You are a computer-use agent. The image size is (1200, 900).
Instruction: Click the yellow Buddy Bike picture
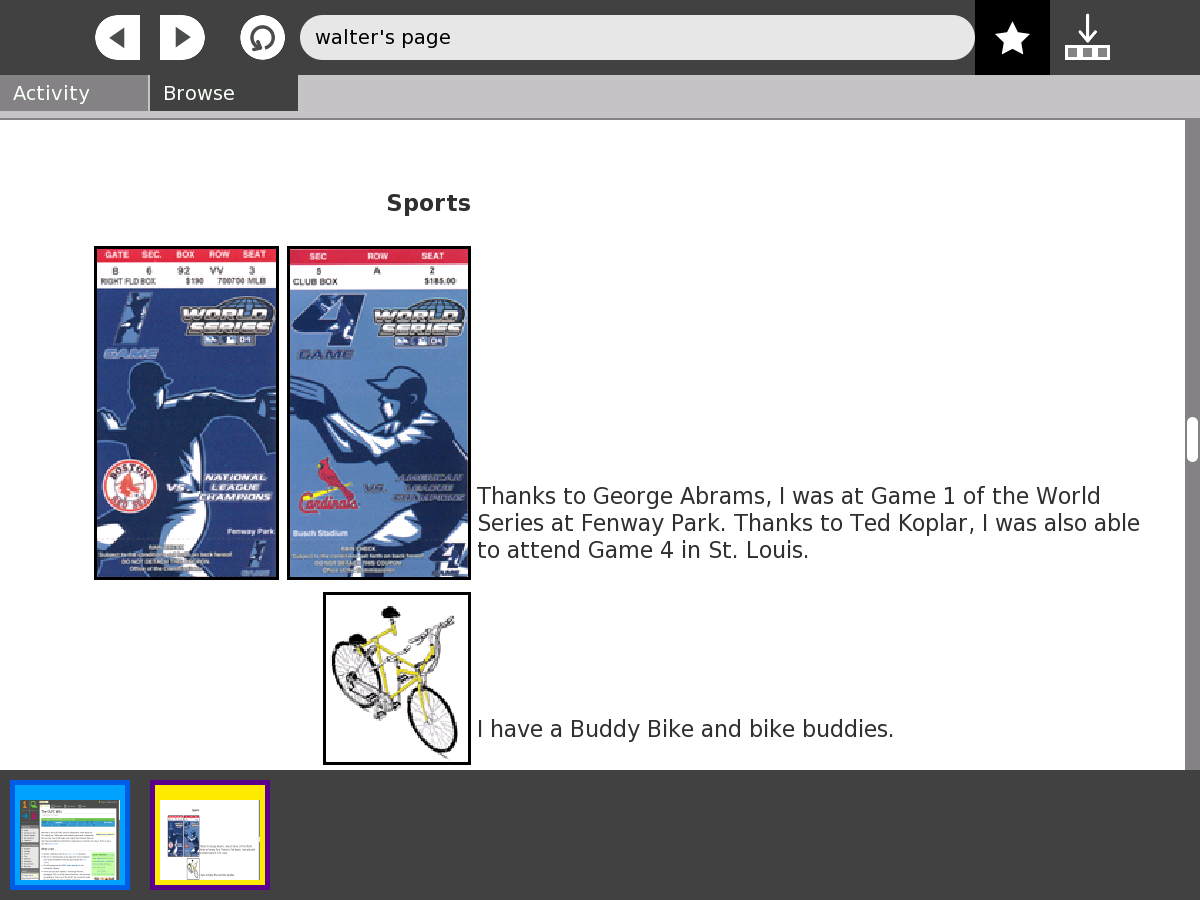pyautogui.click(x=397, y=678)
